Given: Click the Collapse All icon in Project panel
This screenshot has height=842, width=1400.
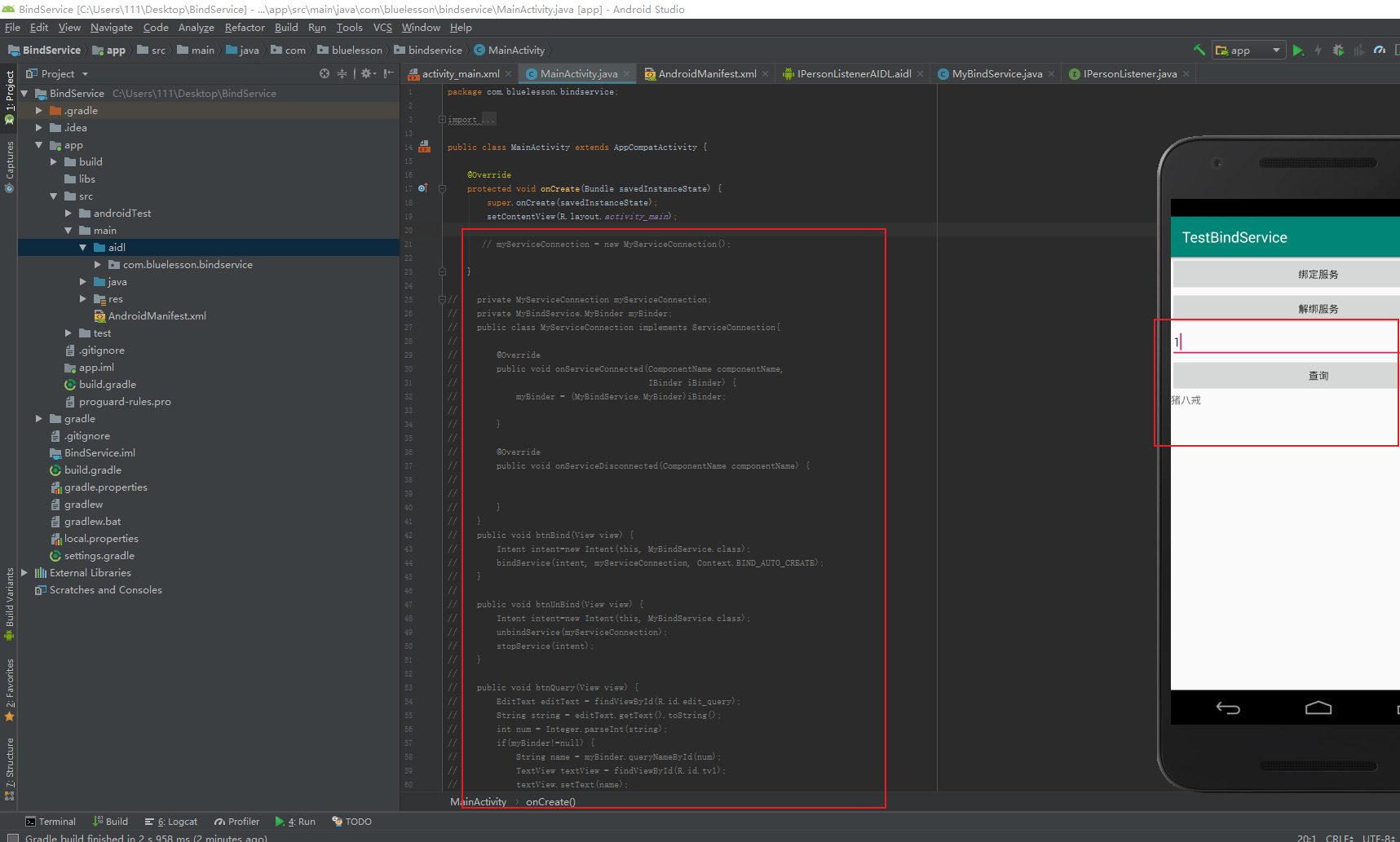Looking at the screenshot, I should click(342, 73).
